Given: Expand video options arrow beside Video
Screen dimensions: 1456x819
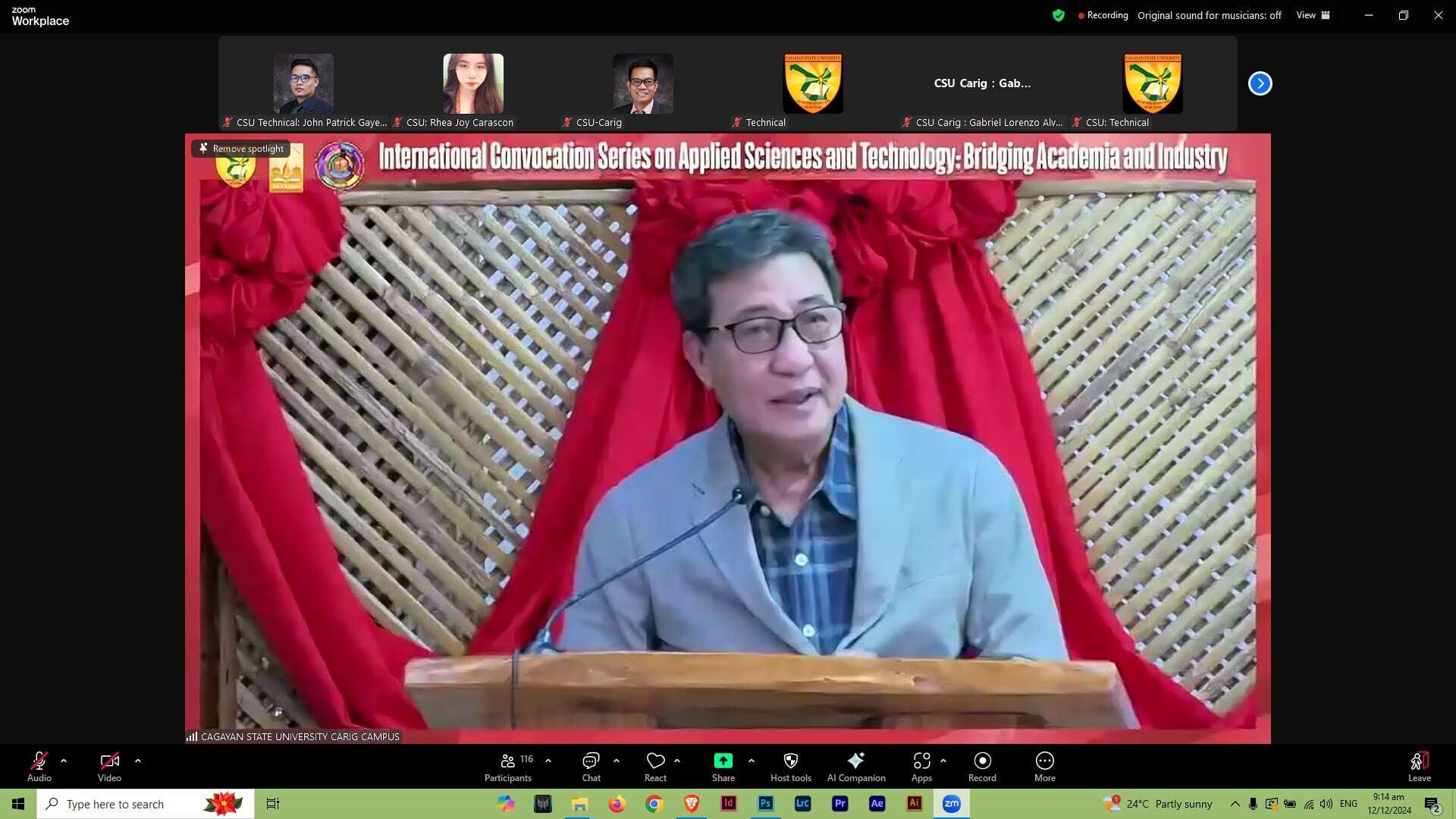Looking at the screenshot, I should coord(138,761).
